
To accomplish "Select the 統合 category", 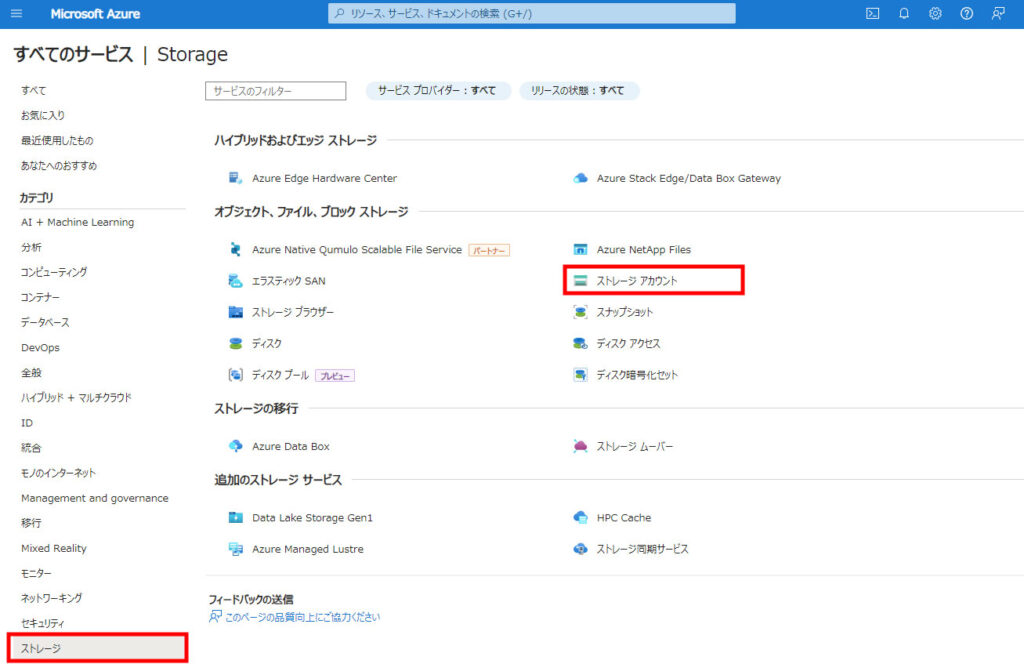I will pyautogui.click(x=31, y=448).
